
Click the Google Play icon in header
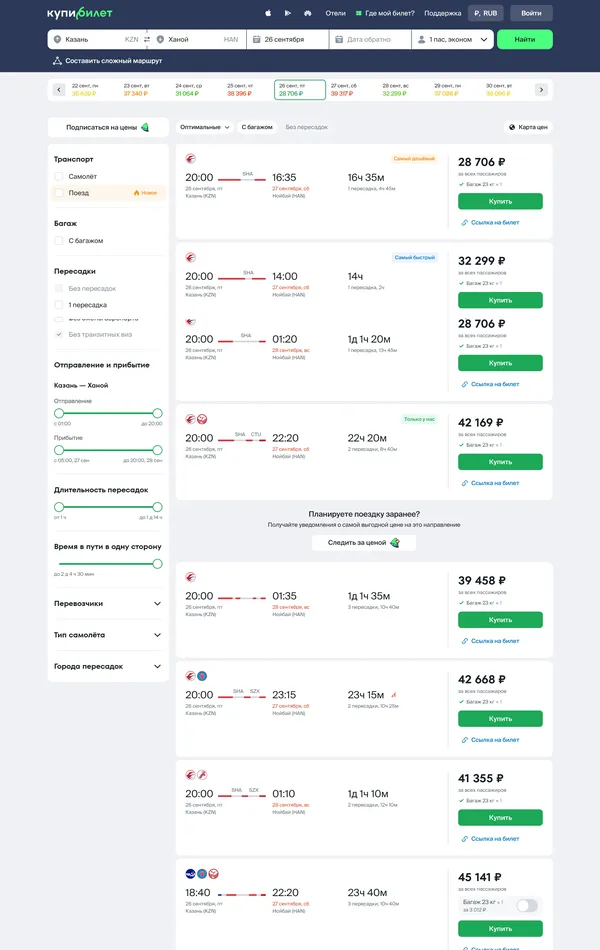[x=287, y=13]
